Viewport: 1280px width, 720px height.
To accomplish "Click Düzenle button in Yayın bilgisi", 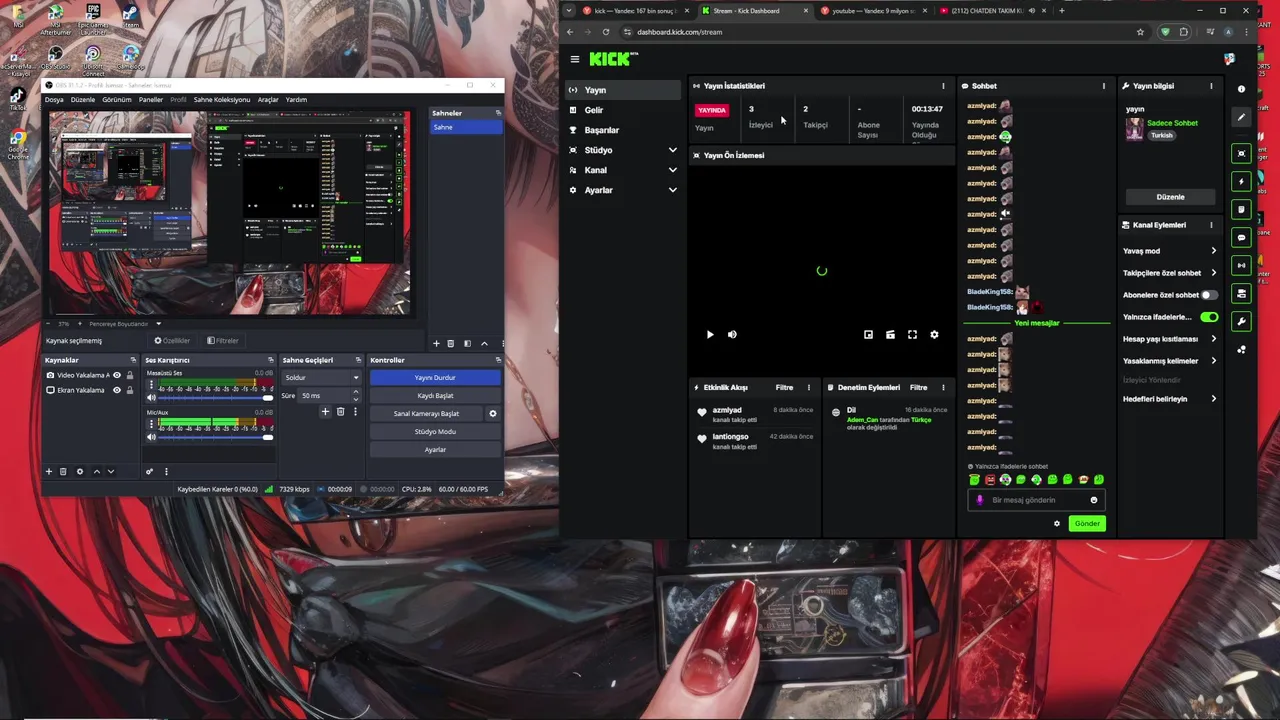I will click(x=1170, y=197).
